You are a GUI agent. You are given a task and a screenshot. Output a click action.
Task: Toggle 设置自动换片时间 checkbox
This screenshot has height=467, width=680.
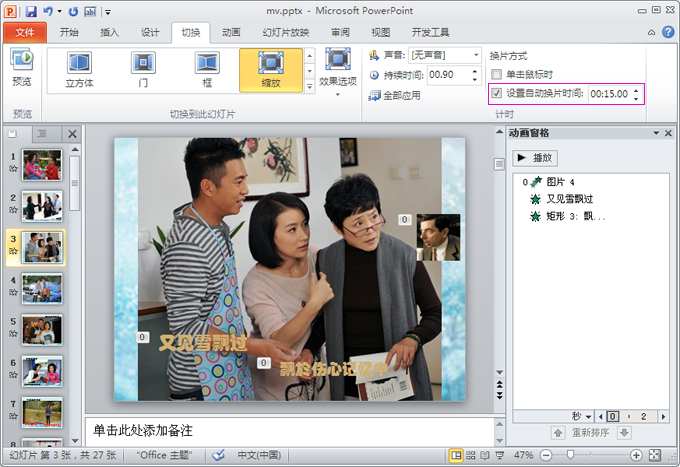click(x=497, y=93)
